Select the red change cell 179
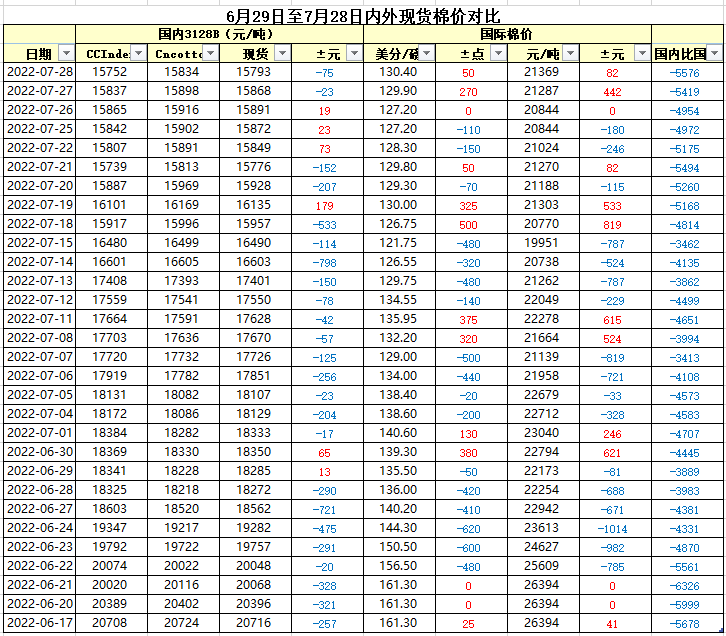Image resolution: width=726 pixels, height=636 pixels. click(327, 205)
